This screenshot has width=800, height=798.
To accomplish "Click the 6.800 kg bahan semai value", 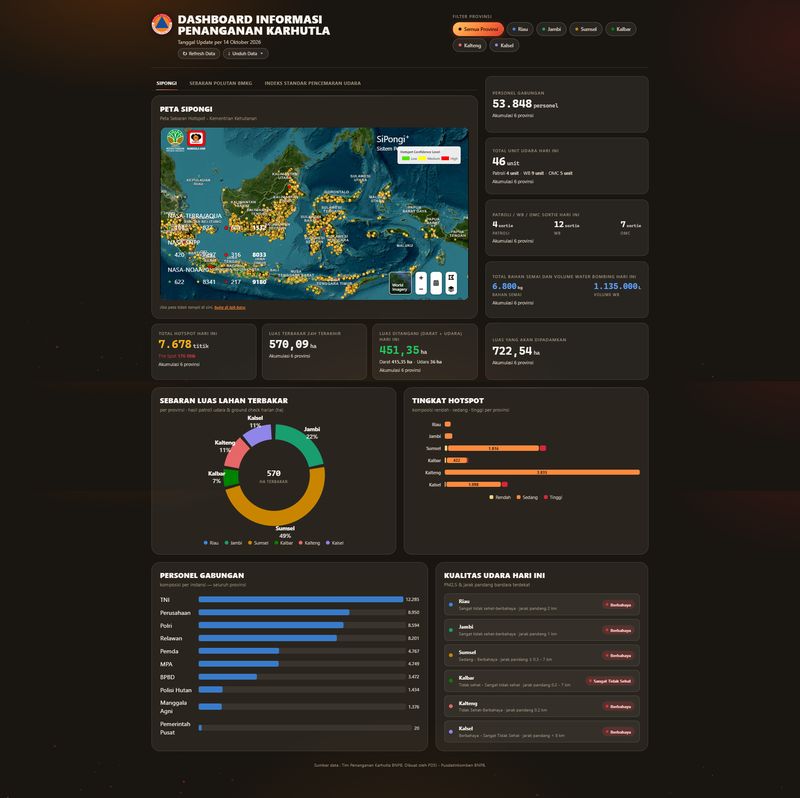I will tap(507, 286).
